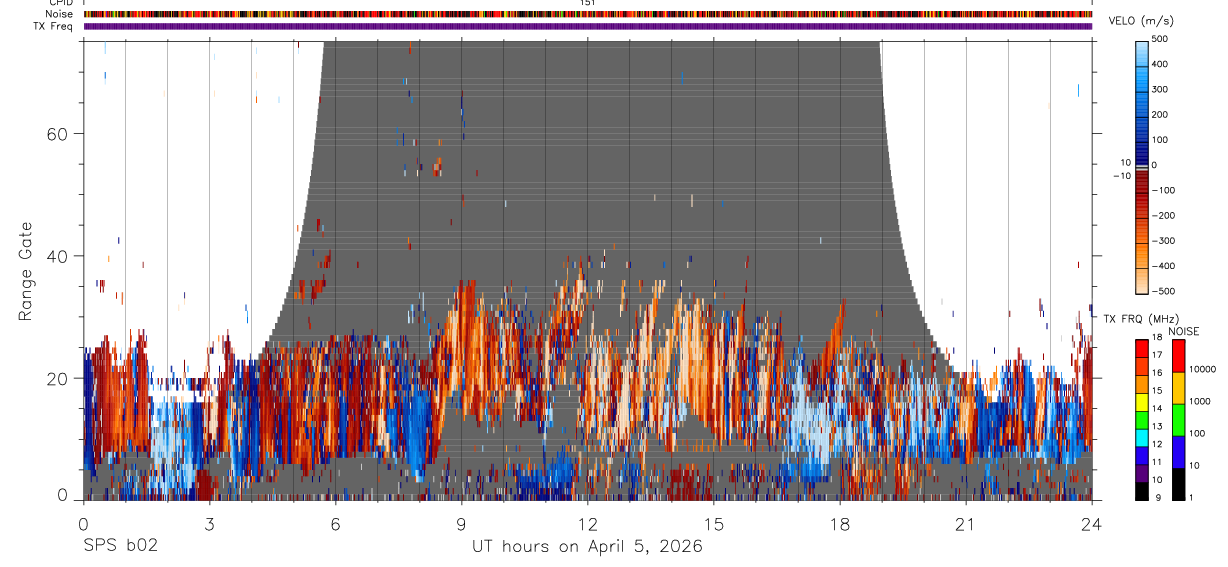This screenshot has width=1228, height=567.
Task: Select the red top segment of the NOISE scale
Action: (1178, 356)
